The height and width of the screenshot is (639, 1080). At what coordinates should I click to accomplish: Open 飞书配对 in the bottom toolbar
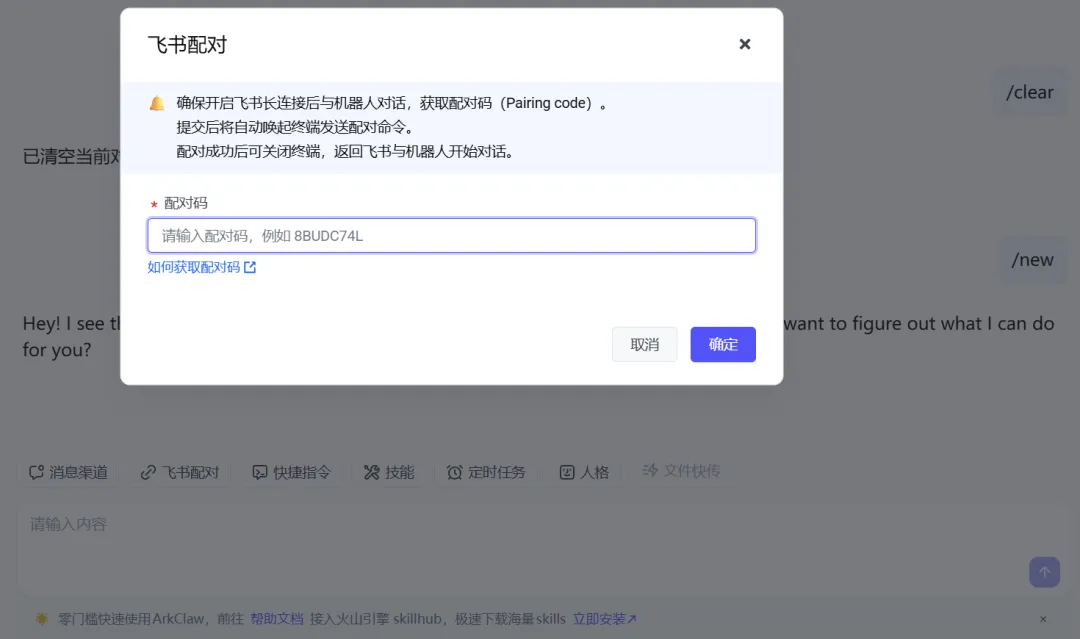[180, 472]
